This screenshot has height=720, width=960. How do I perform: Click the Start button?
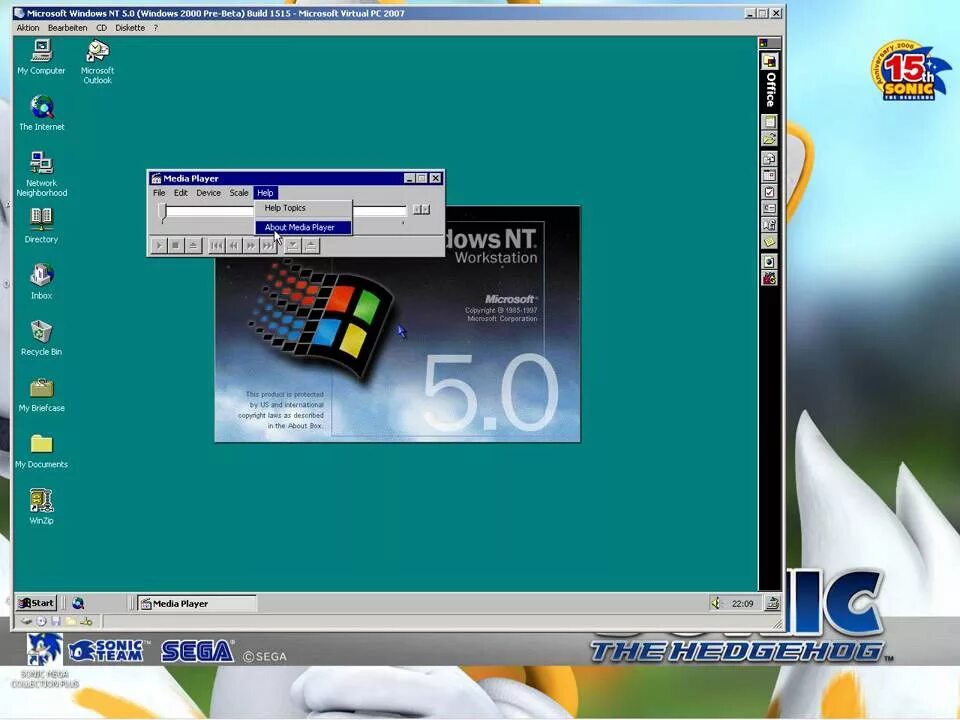coord(37,603)
